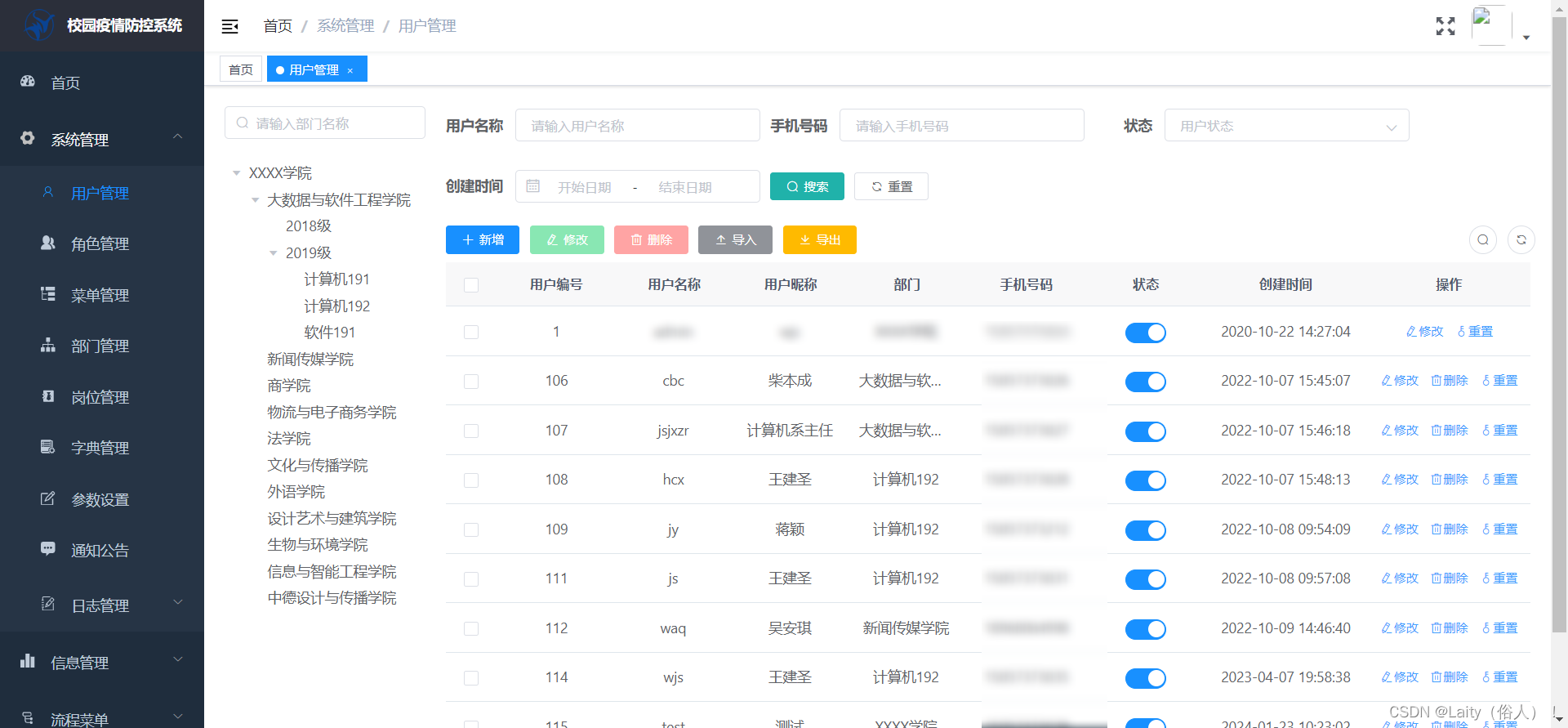Collapse the 2019级 tree node
The width and height of the screenshot is (1568, 728).
274,253
